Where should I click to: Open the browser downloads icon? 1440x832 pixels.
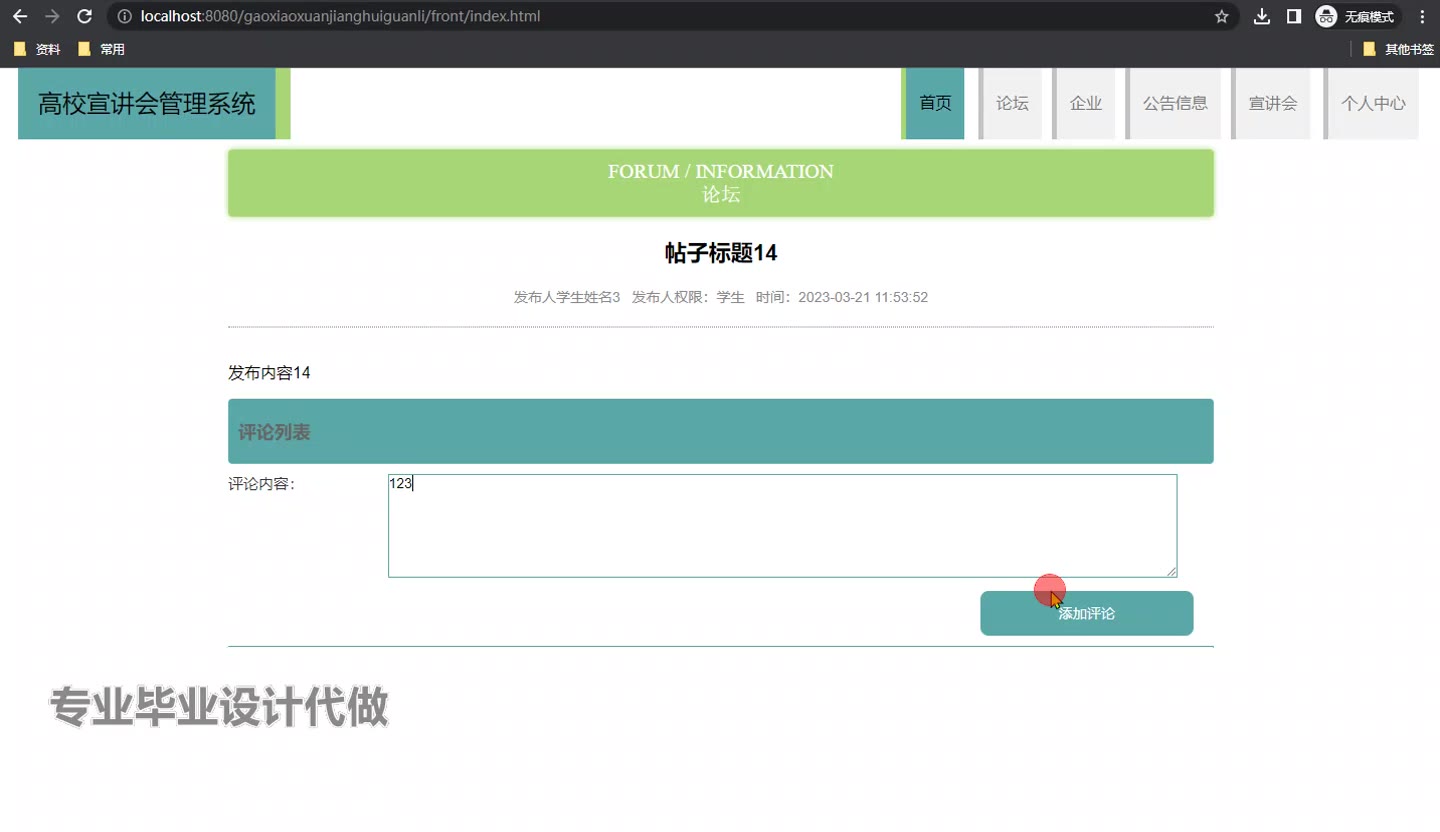pyautogui.click(x=1262, y=16)
